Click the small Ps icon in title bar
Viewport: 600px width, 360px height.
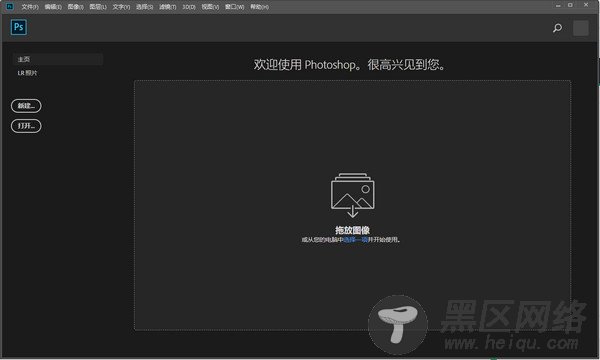(10, 6)
